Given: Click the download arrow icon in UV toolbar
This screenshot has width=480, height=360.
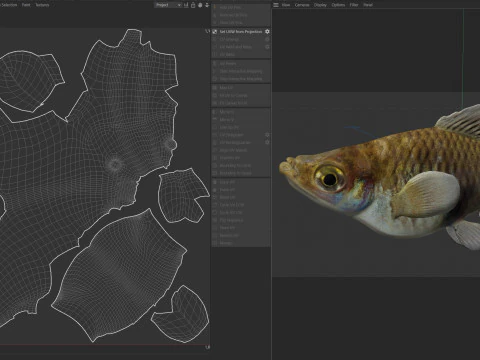Looking at the screenshot, I should click(207, 5).
